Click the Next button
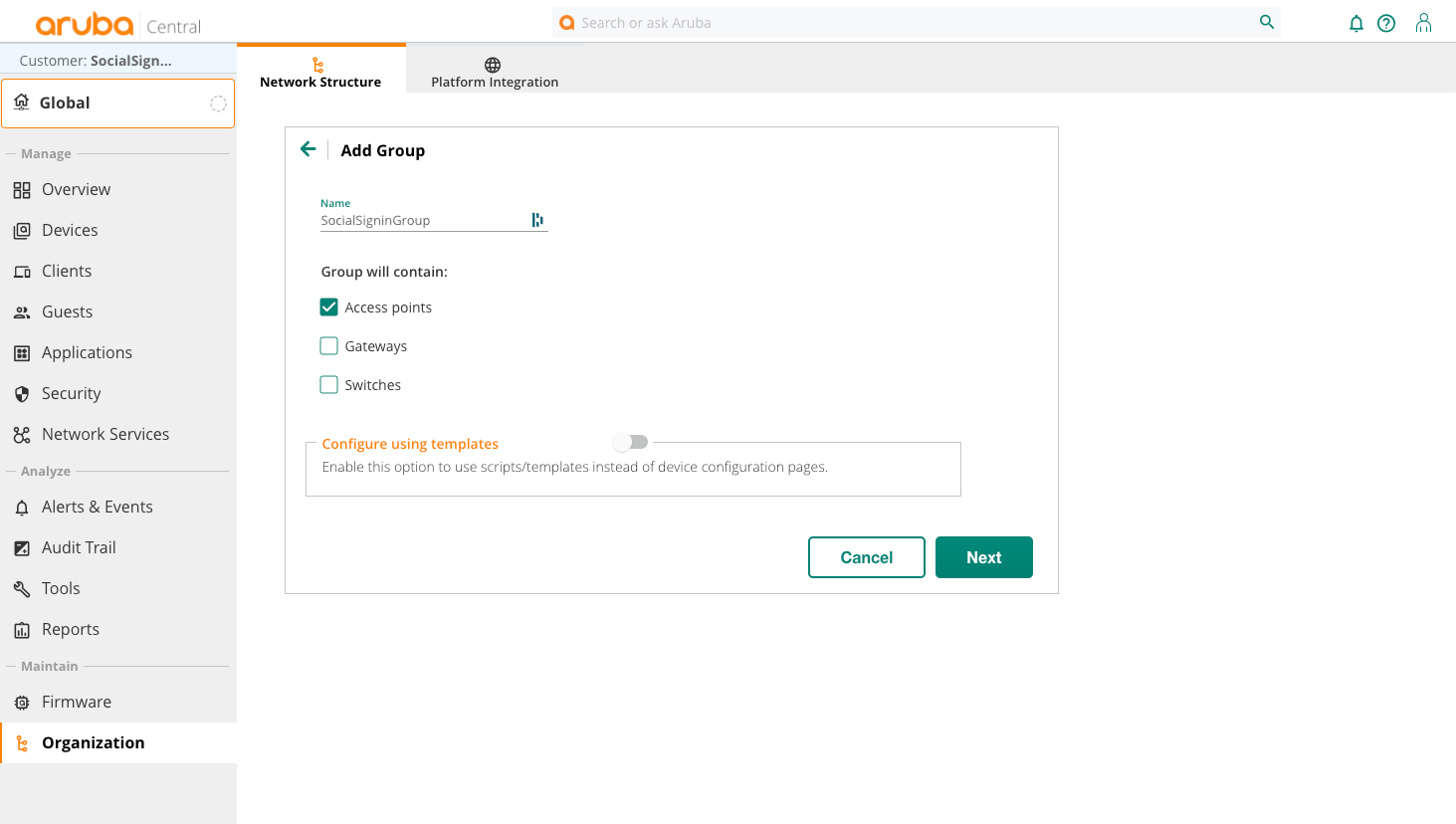 point(983,557)
